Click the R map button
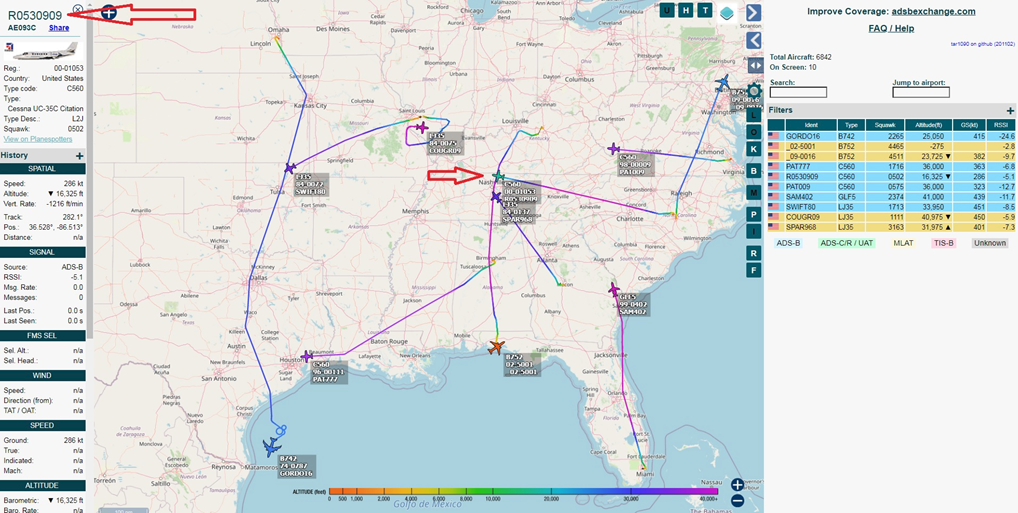This screenshot has width=1018, height=513. click(753, 253)
